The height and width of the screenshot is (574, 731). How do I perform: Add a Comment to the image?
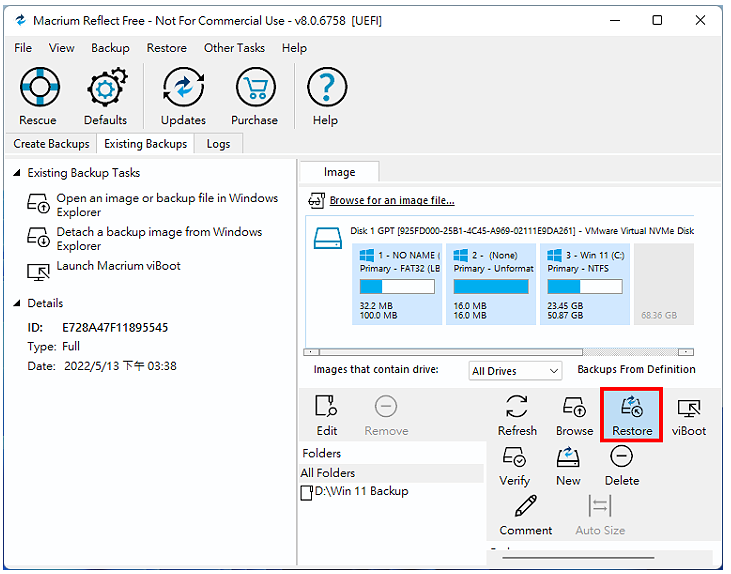tap(525, 516)
